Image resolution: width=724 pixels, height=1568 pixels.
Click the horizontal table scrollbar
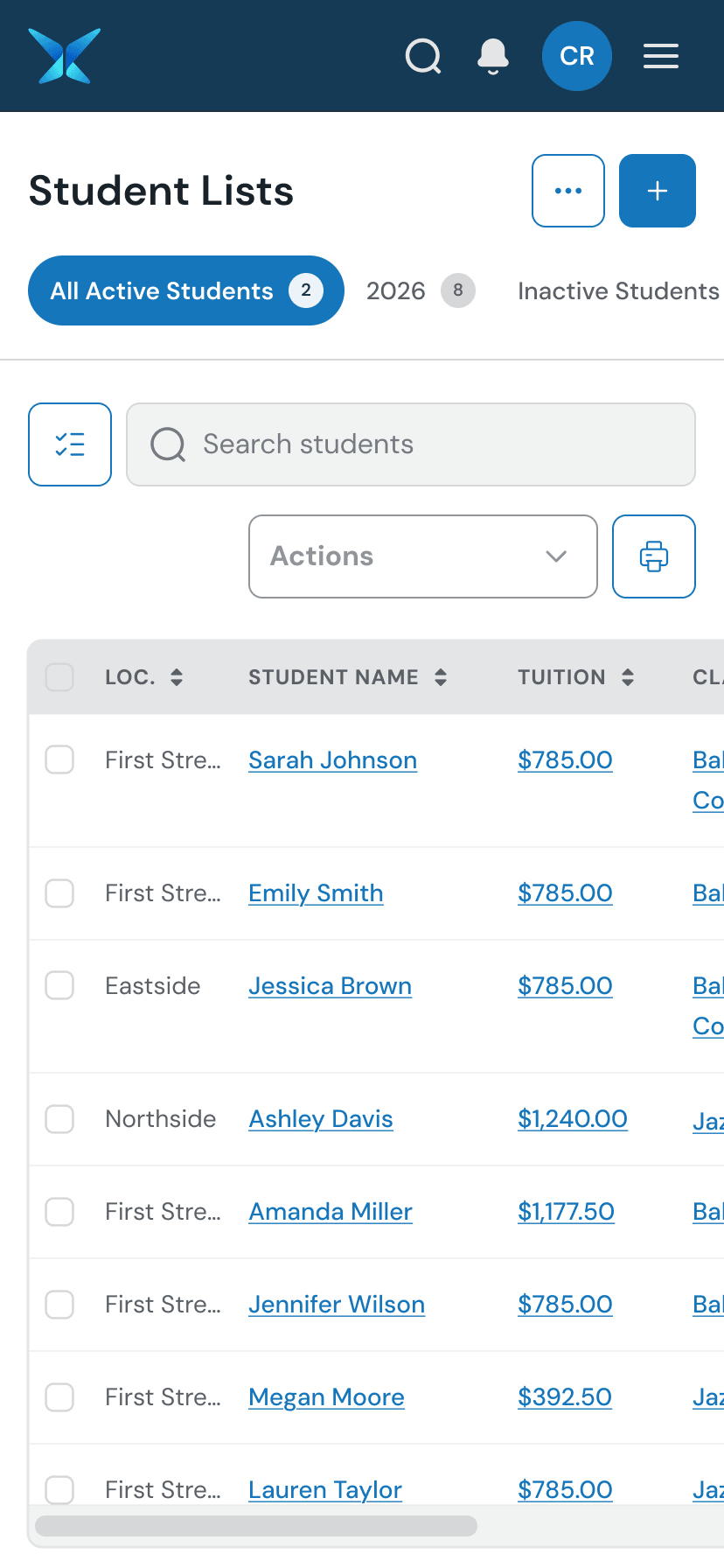point(255,1526)
